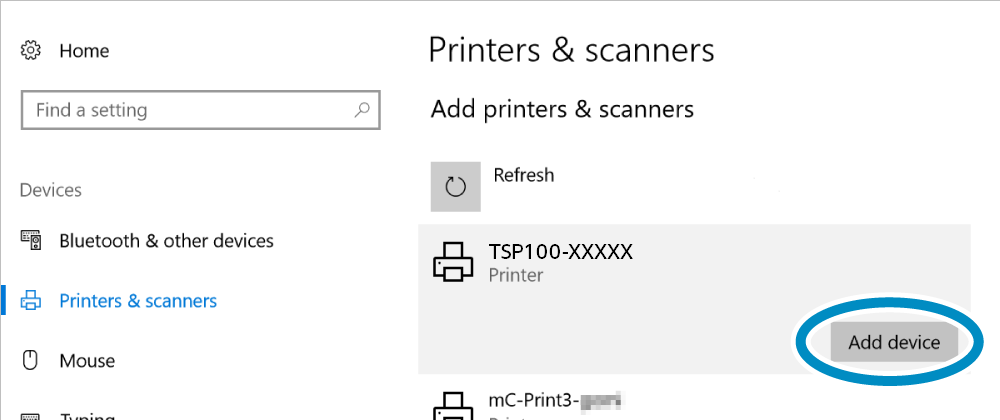Click the Bluetooth & other devices icon
1000x420 pixels.
(x=31, y=240)
